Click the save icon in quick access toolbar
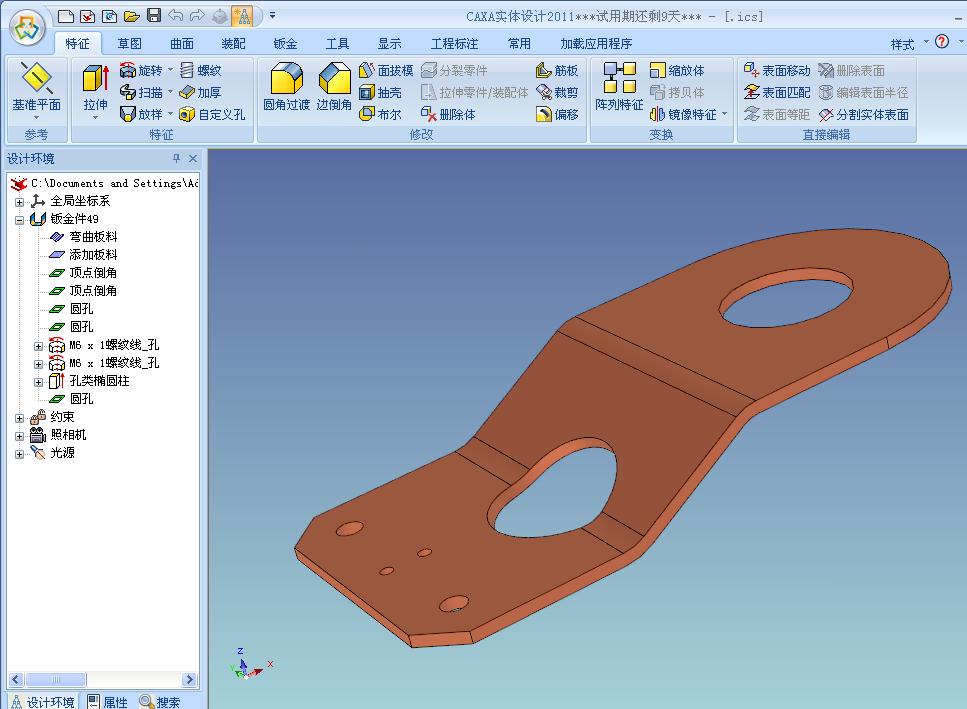Screen dimensions: 967x709 [x=153, y=15]
